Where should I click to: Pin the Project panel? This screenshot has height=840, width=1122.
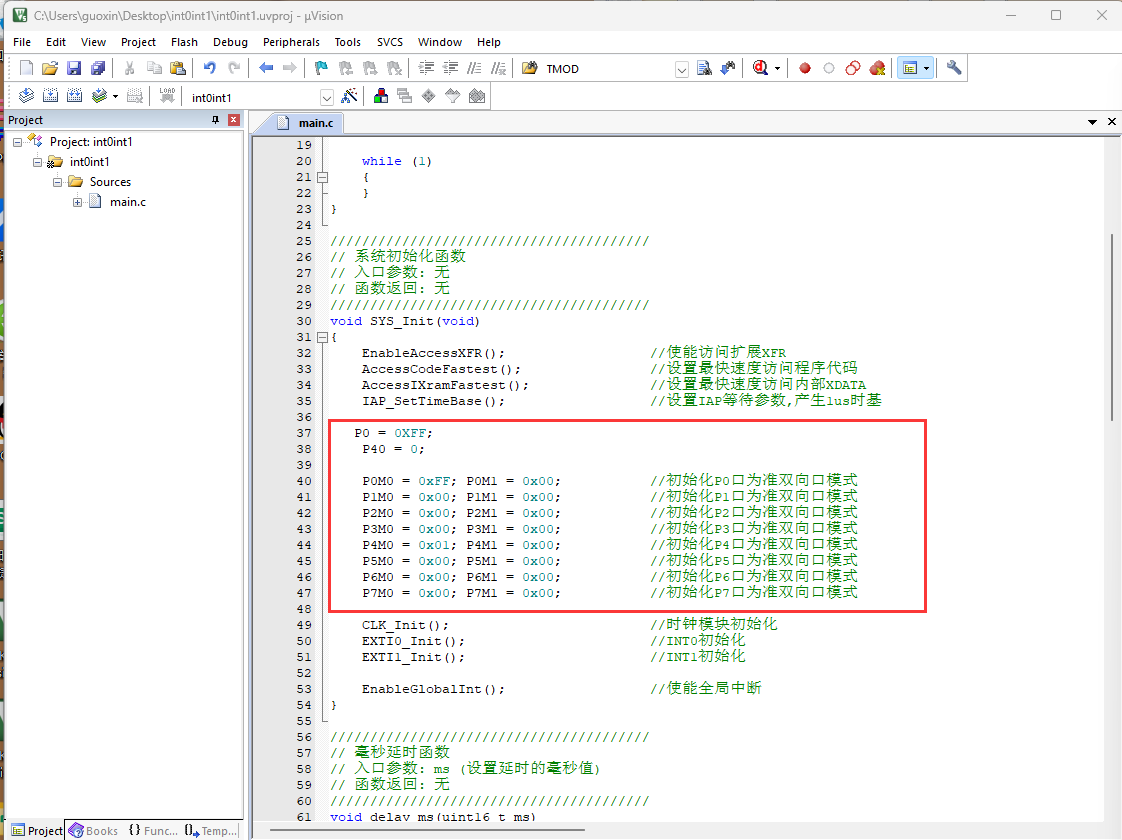(215, 120)
